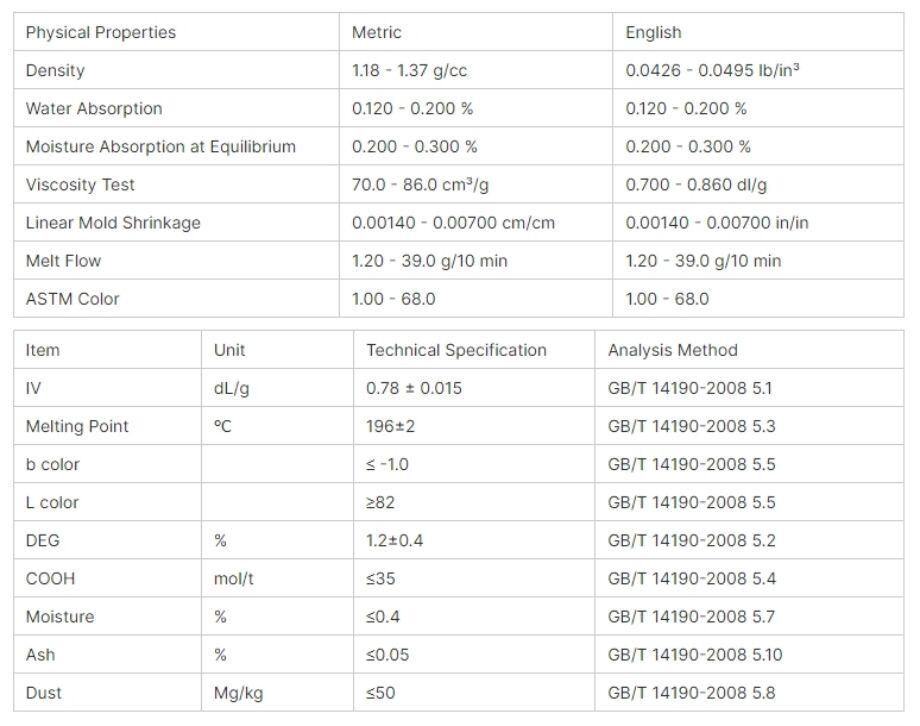Select the IV specification 0.78 ± 0.015
Viewport: 920px width, 726px height.
[414, 388]
